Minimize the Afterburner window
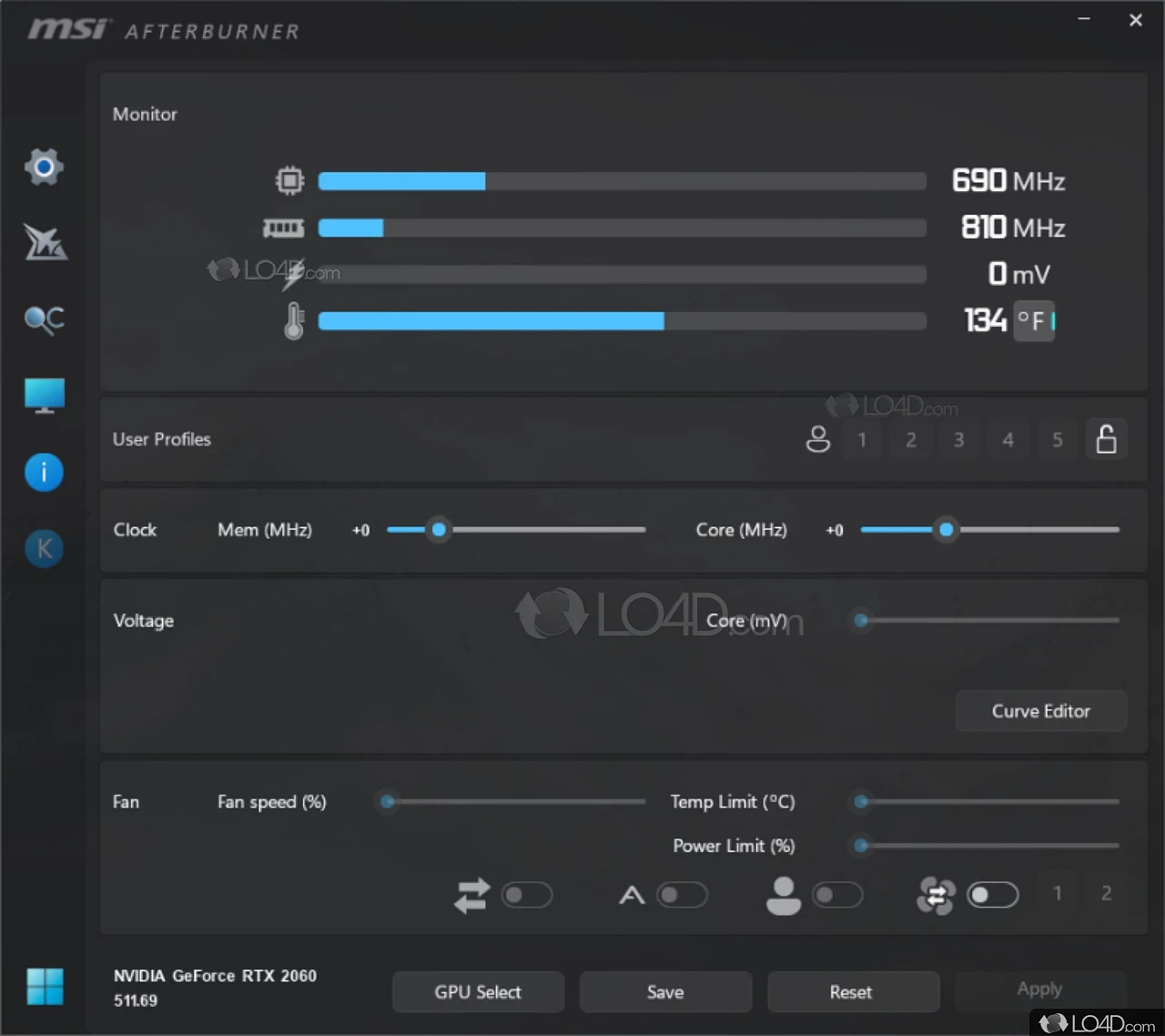 (1084, 19)
